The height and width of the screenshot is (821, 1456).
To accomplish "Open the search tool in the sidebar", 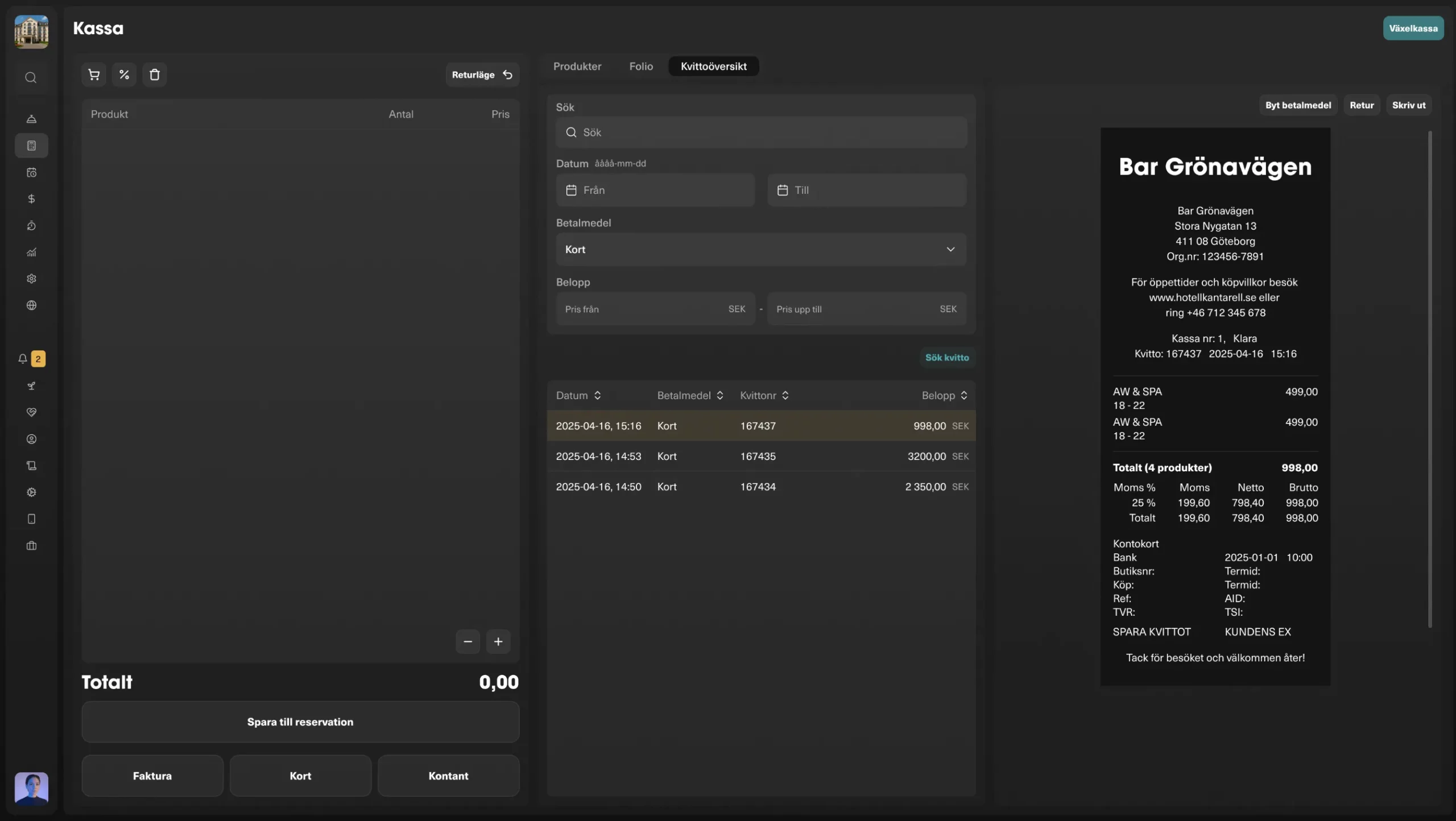I will (x=31, y=78).
